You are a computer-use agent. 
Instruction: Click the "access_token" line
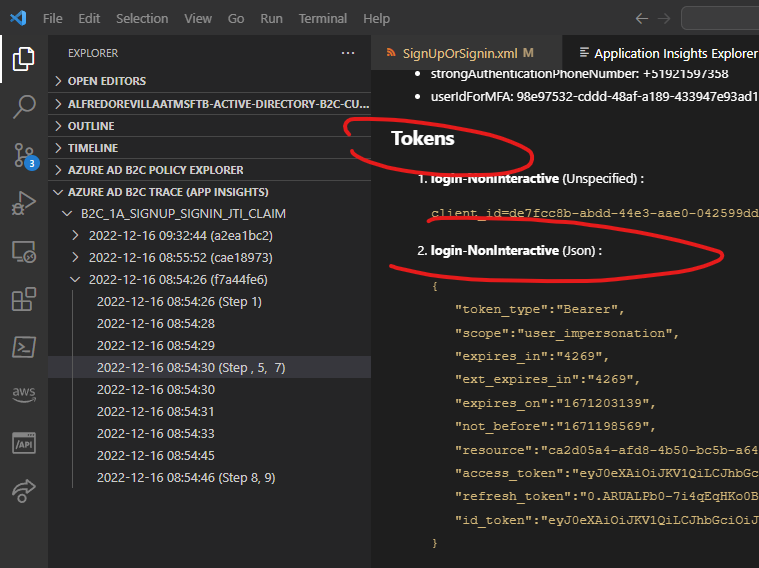[607, 473]
